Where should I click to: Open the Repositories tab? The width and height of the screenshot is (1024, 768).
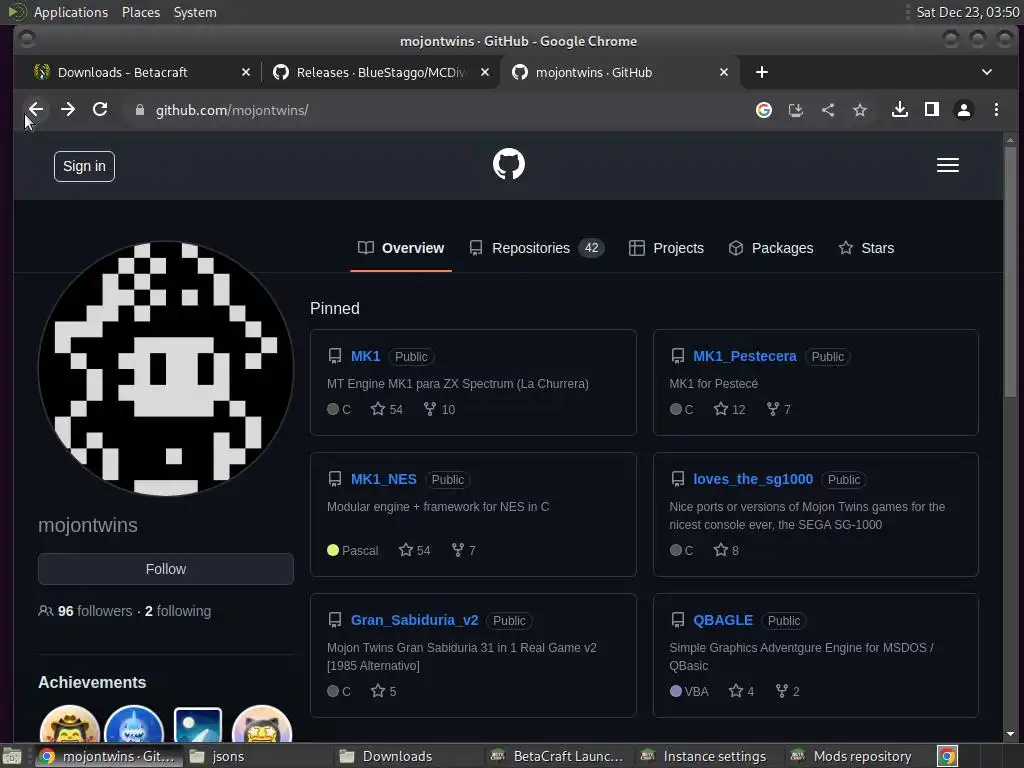537,248
